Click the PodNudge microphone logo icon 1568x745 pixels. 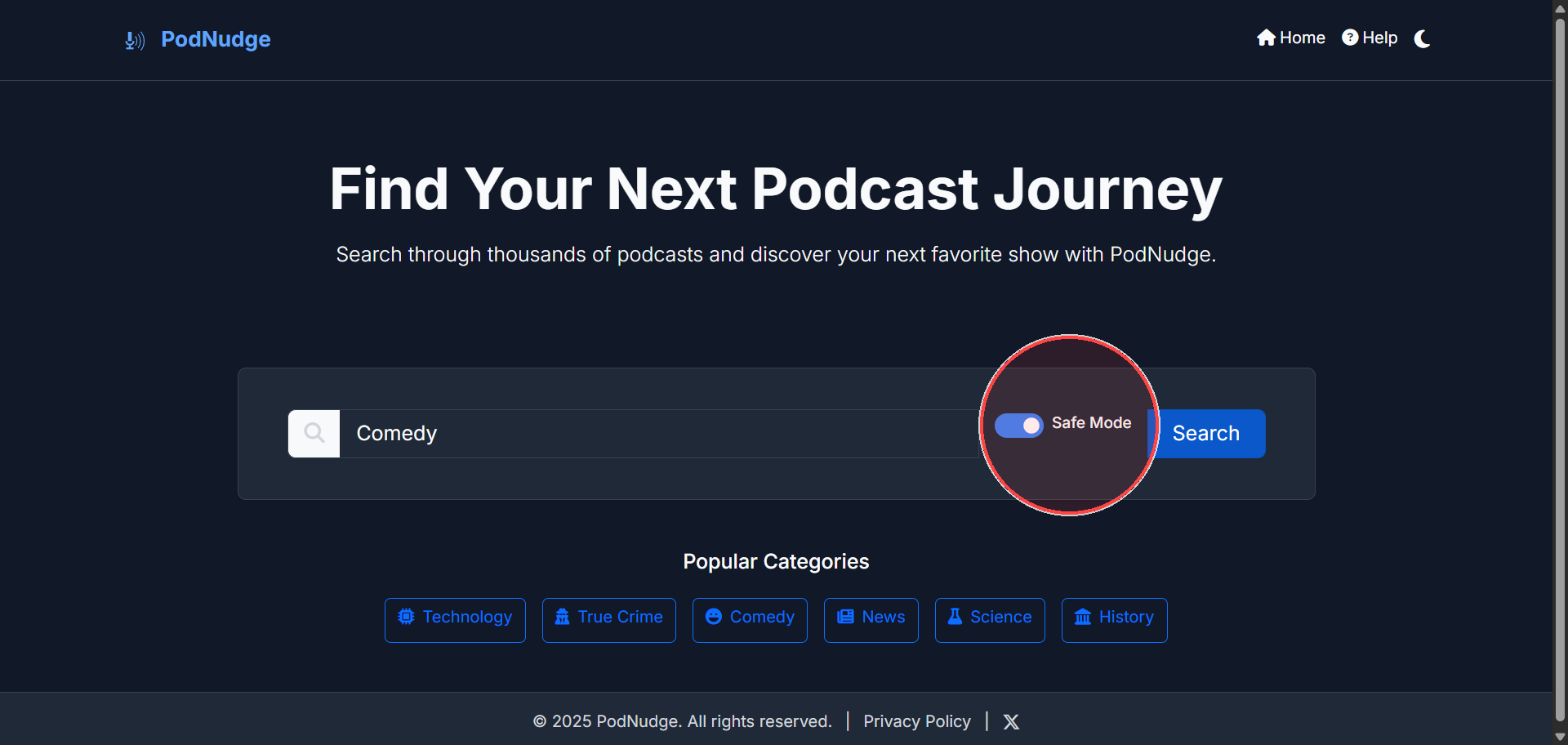tap(135, 40)
